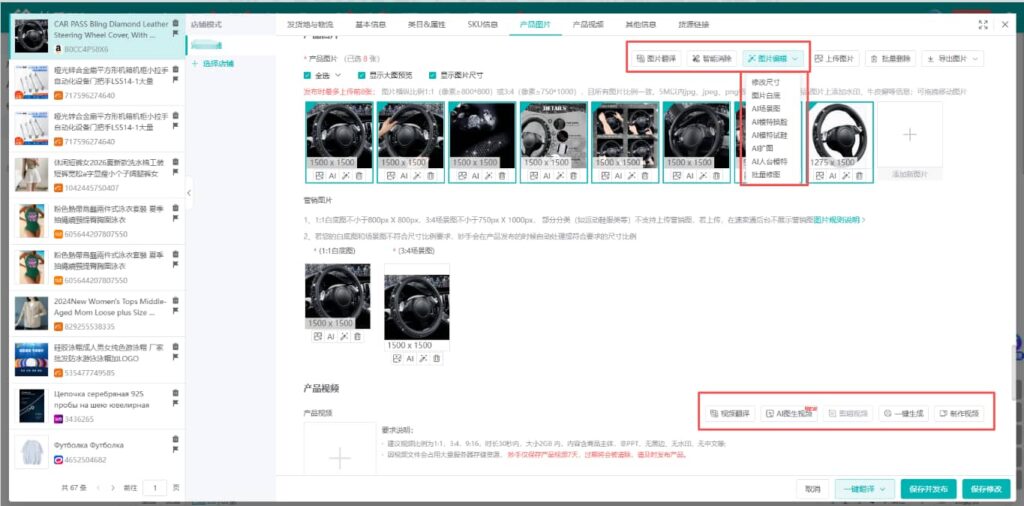Switch to the 类目&属性 tab

pos(426,24)
